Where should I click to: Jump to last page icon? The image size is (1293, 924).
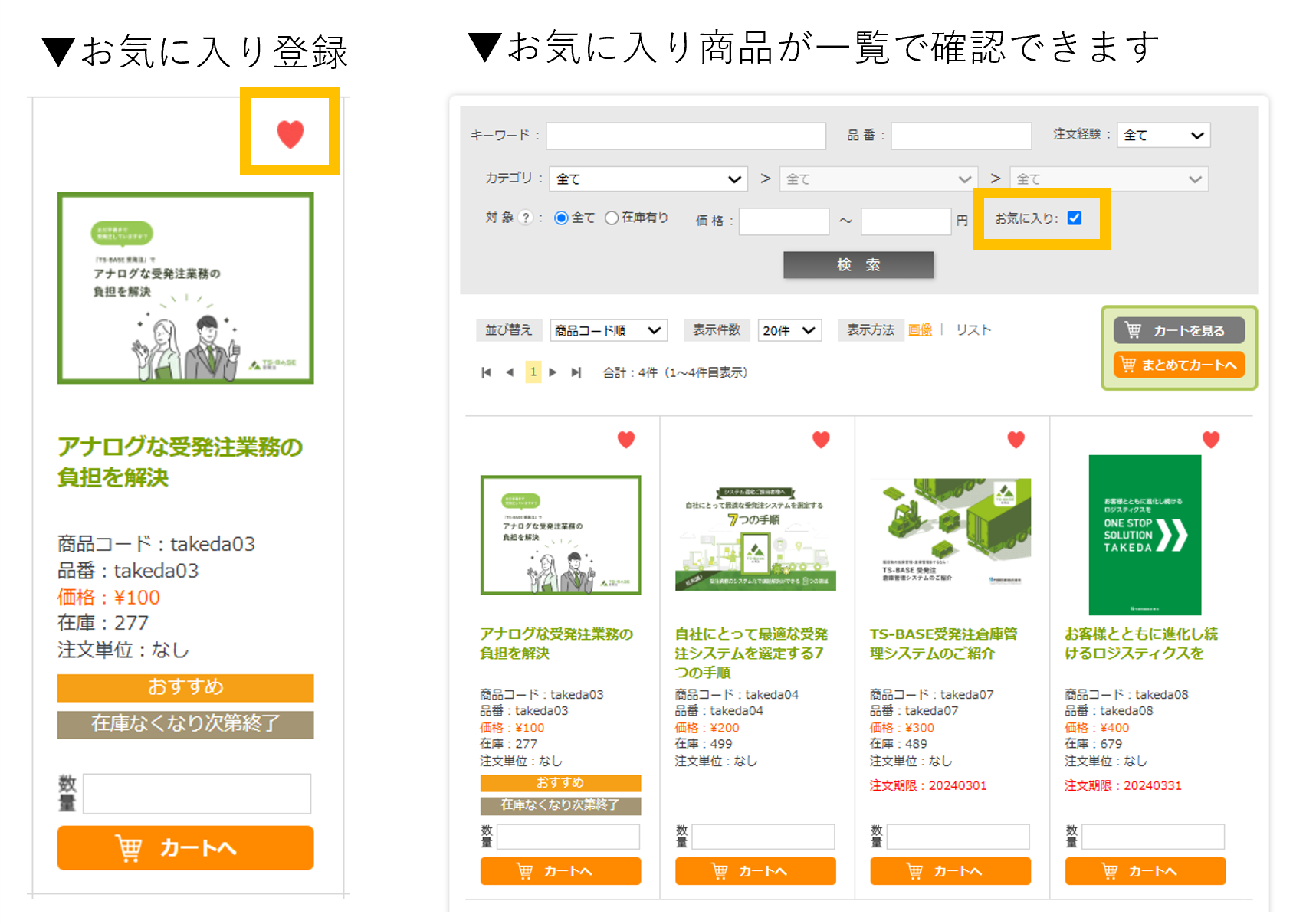tap(576, 372)
